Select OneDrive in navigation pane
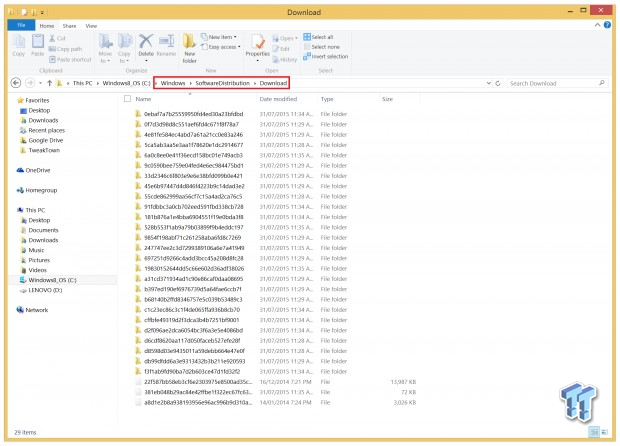The image size is (620, 446). click(x=33, y=170)
